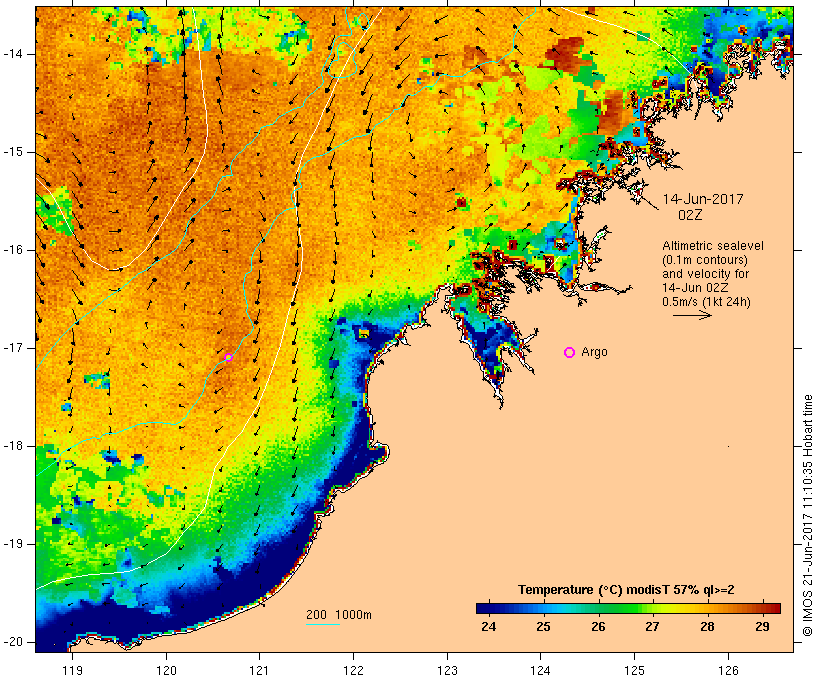This screenshot has width=820, height=680.
Task: Click the -14 latitude axis label
Action: click(x=13, y=54)
